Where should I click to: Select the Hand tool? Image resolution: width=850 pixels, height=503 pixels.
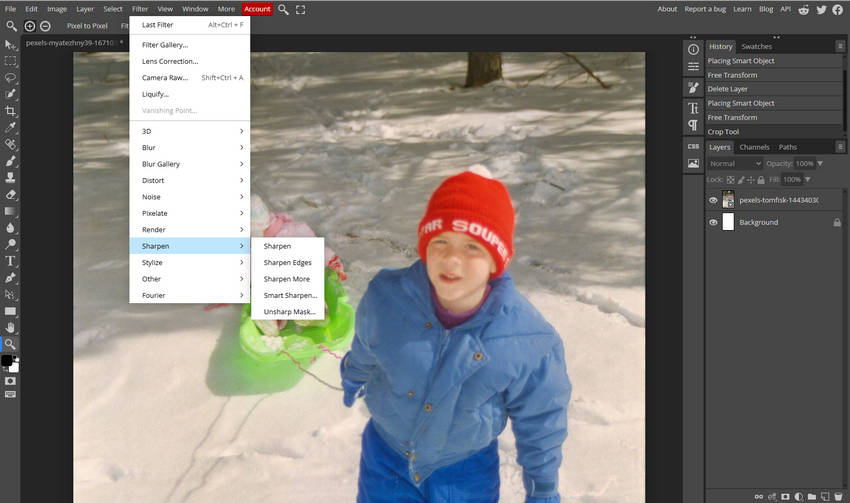click(x=10, y=327)
